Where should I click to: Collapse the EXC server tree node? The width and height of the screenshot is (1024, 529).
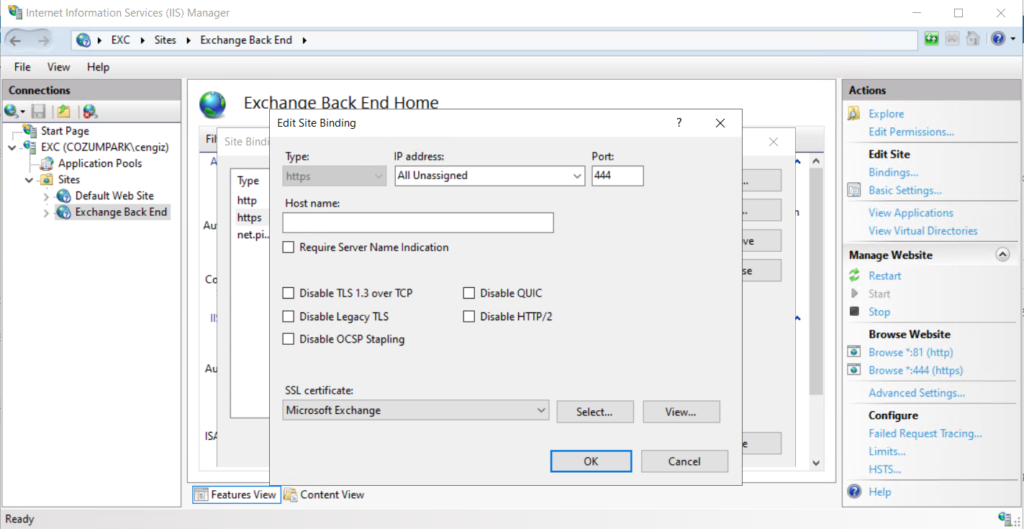tap(12, 148)
